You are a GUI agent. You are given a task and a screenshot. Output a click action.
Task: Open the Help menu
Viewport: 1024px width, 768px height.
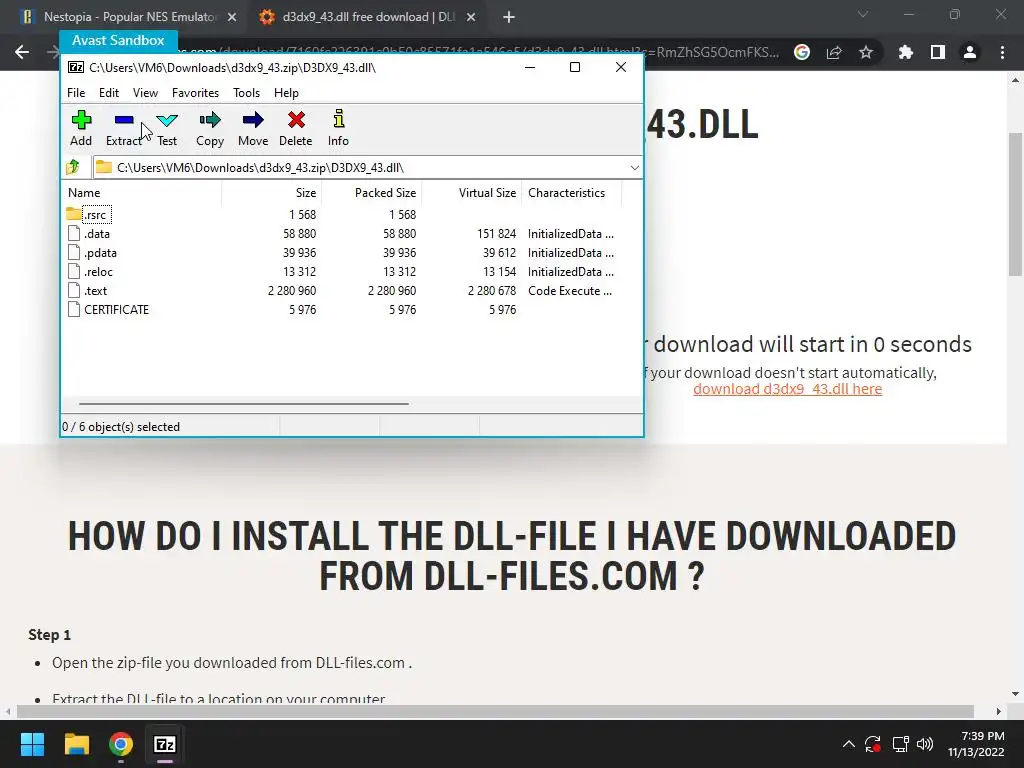[286, 93]
